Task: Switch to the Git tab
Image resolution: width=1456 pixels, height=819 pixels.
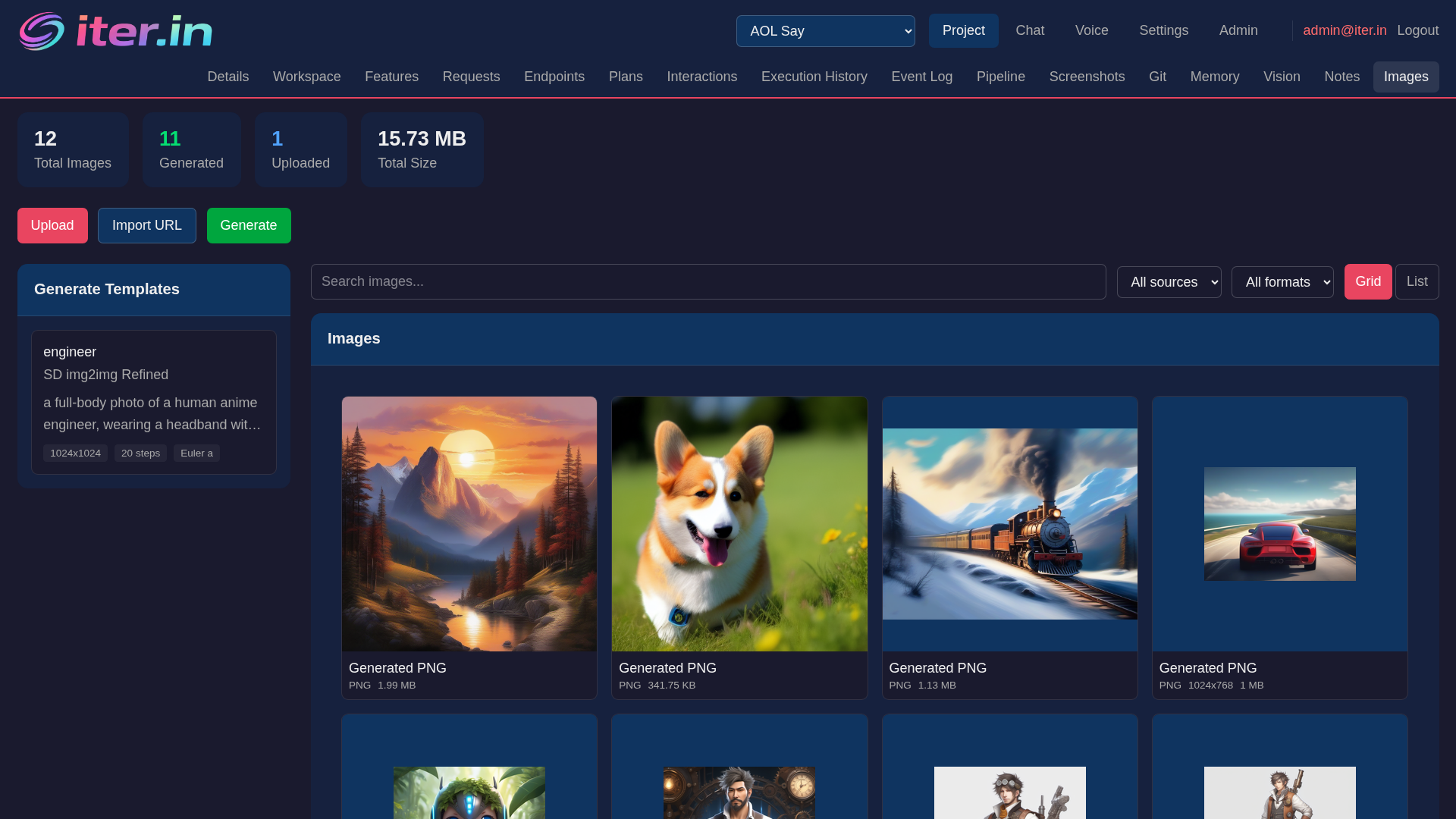Action: (x=1157, y=77)
